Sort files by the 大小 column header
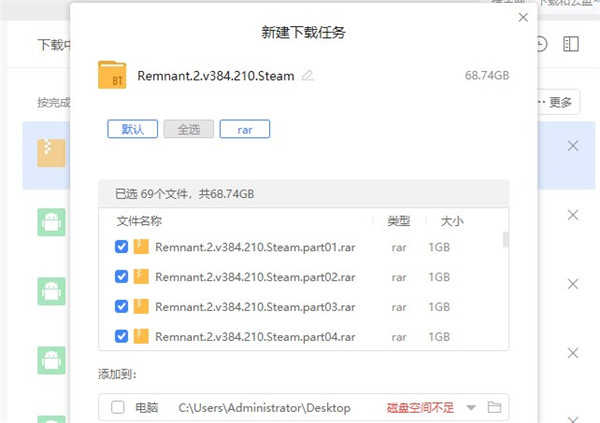Image resolution: width=600 pixels, height=423 pixels. point(451,221)
